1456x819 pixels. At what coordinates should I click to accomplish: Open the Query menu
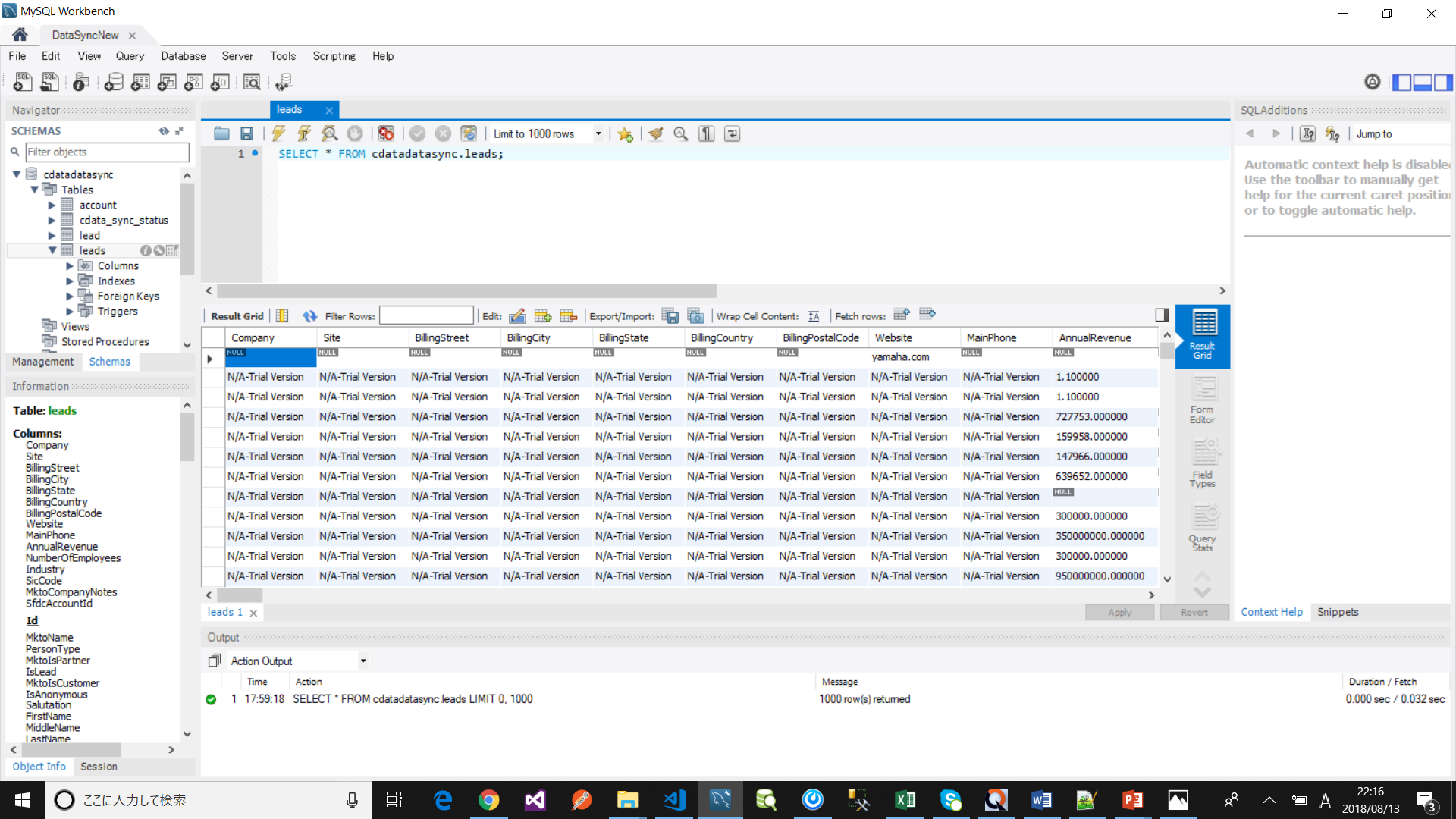130,55
